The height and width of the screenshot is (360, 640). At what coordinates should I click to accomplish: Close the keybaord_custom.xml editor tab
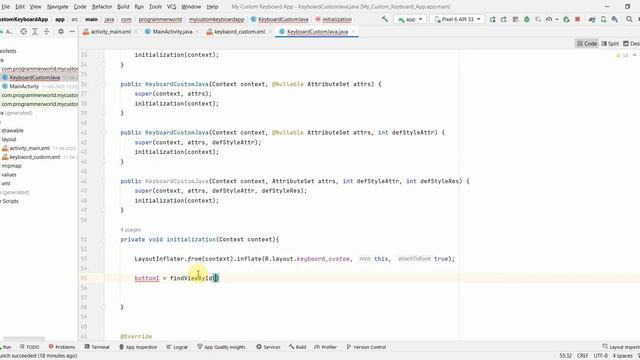269,32
